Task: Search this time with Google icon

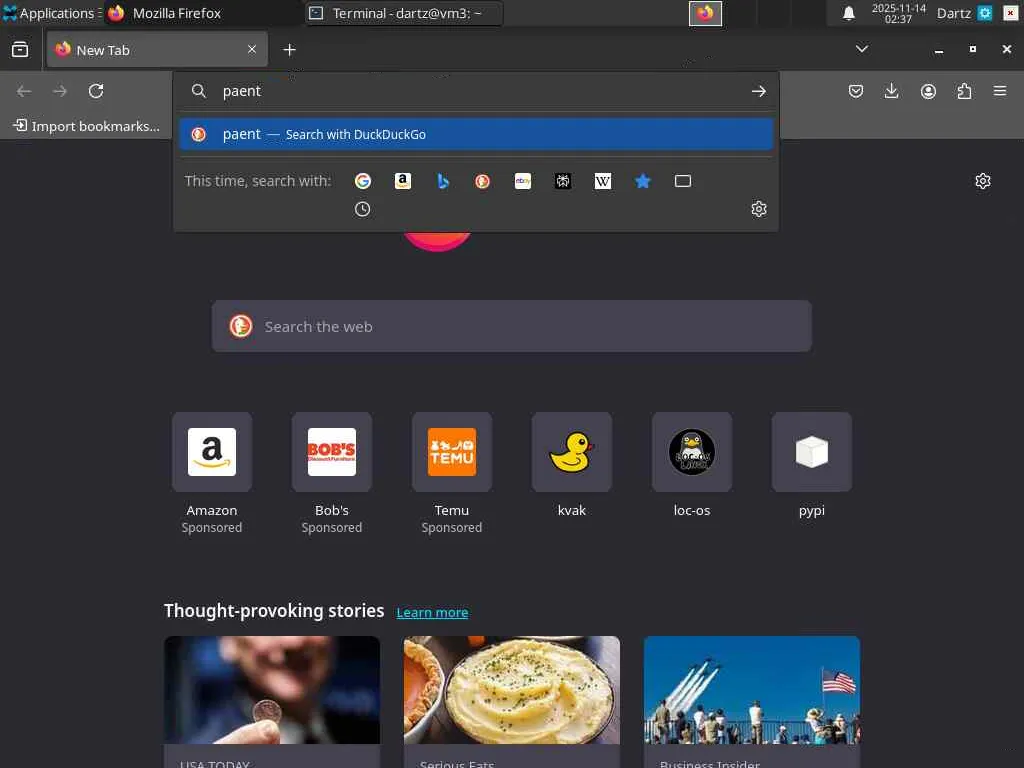Action: (362, 181)
